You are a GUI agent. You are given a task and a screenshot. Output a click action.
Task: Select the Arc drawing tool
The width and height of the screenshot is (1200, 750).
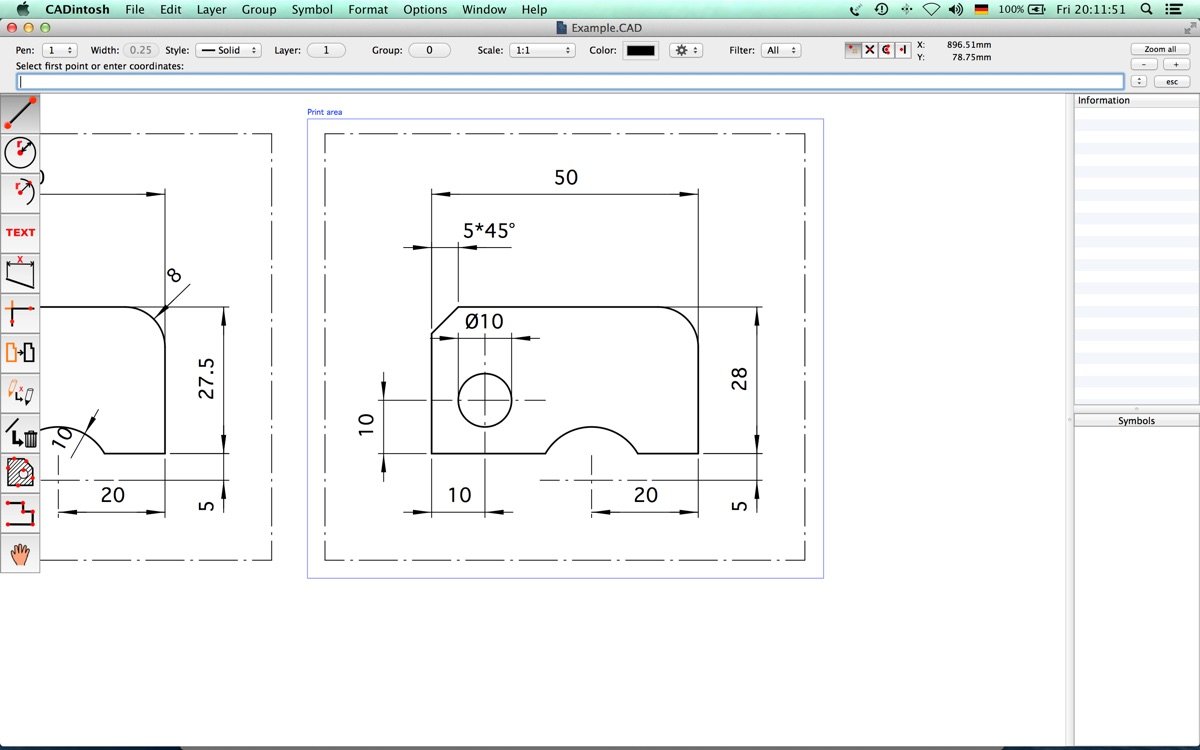(x=20, y=192)
